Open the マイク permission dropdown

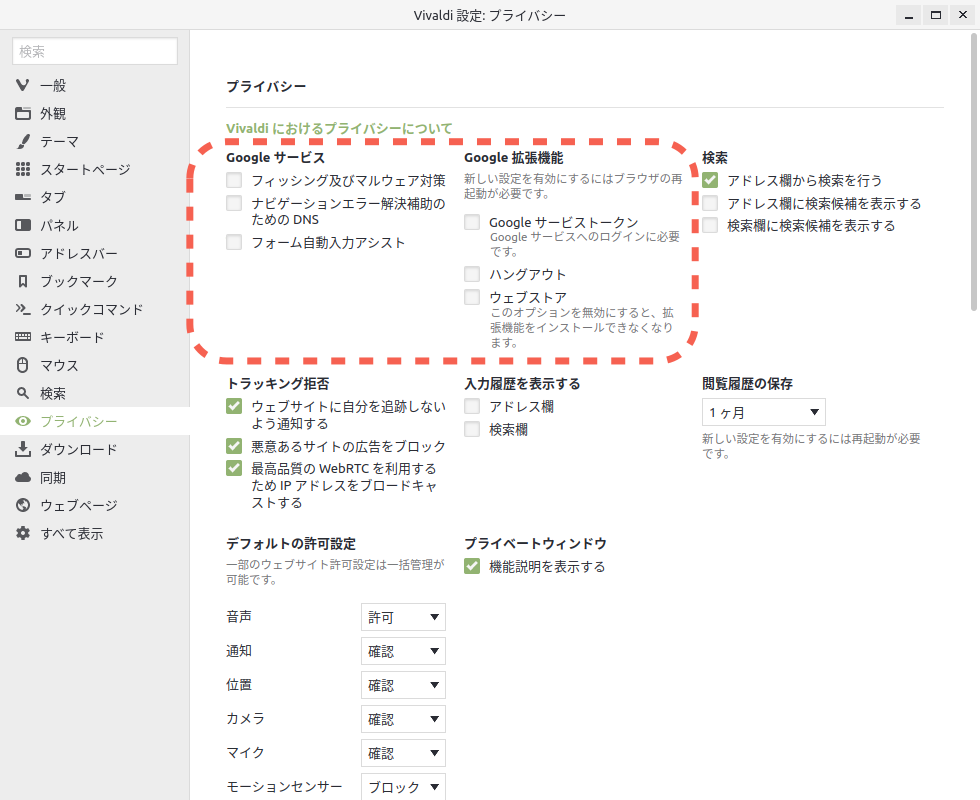coord(403,753)
